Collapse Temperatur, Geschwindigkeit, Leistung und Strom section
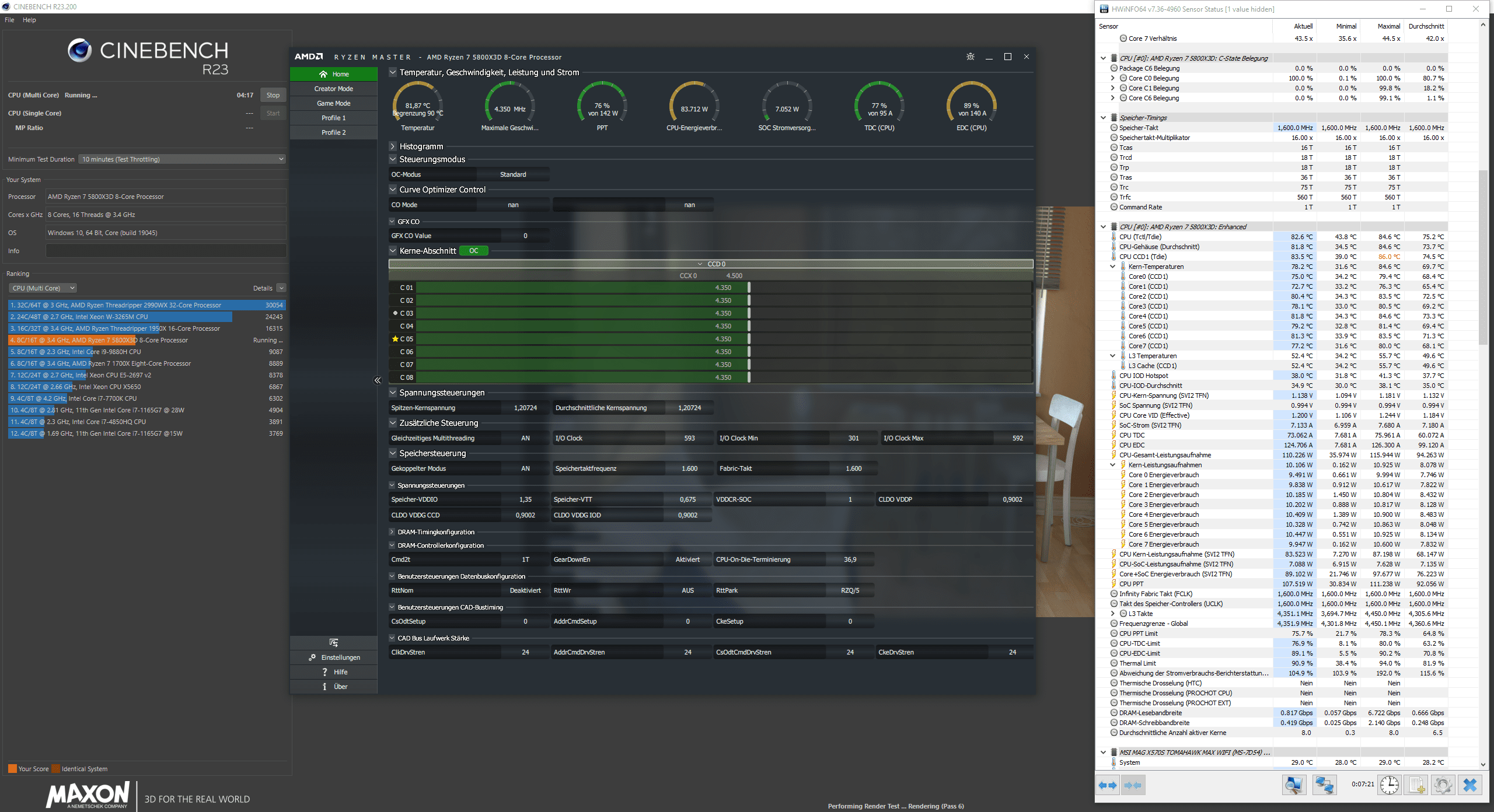Screen dimensions: 1494x812 pos(393,72)
